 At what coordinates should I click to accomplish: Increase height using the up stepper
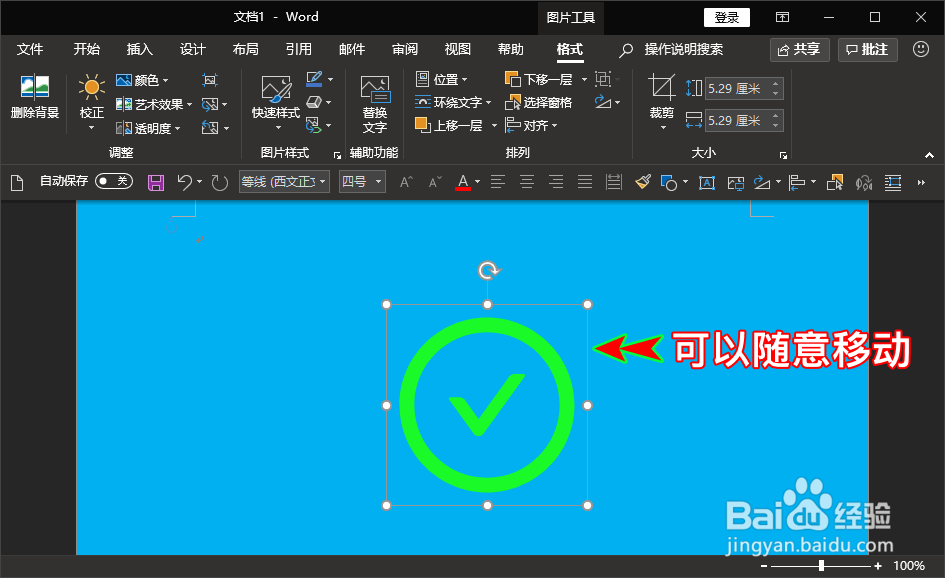pos(776,84)
